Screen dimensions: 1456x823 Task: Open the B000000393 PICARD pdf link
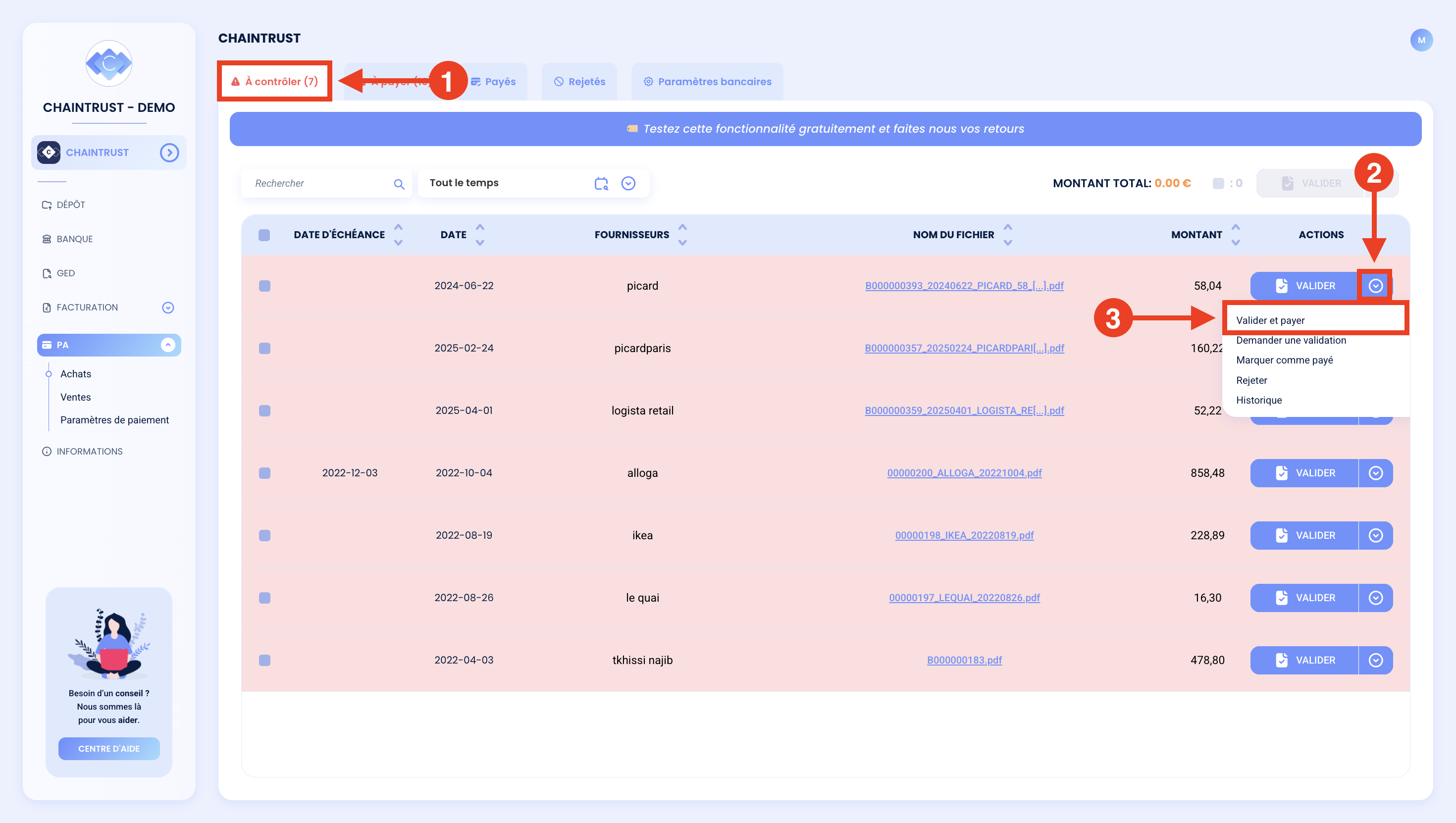964,286
